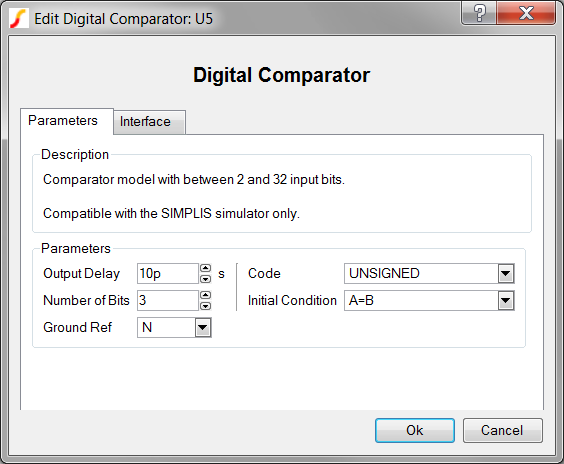
Task: Click the help question mark button
Action: click(479, 13)
